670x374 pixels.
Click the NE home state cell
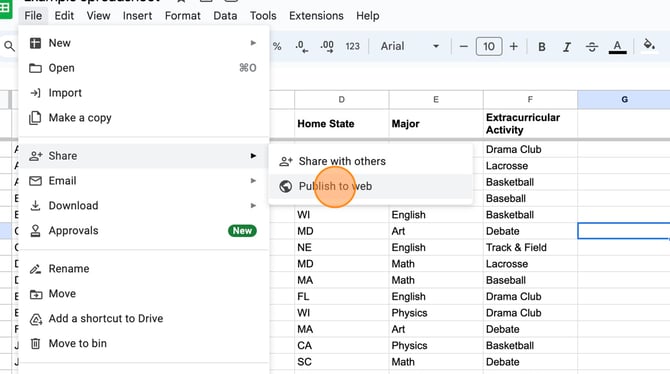coord(341,247)
